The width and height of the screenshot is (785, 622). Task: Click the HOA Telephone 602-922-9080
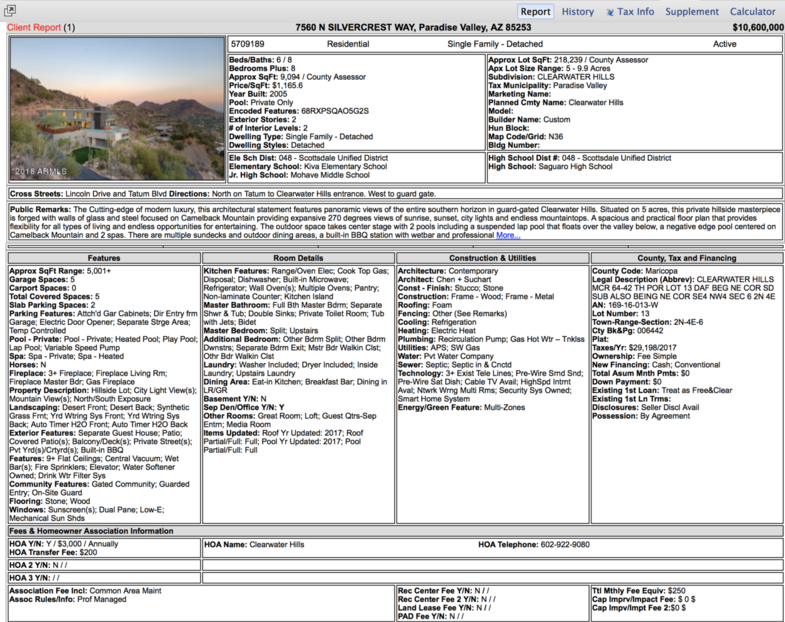pyautogui.click(x=534, y=544)
